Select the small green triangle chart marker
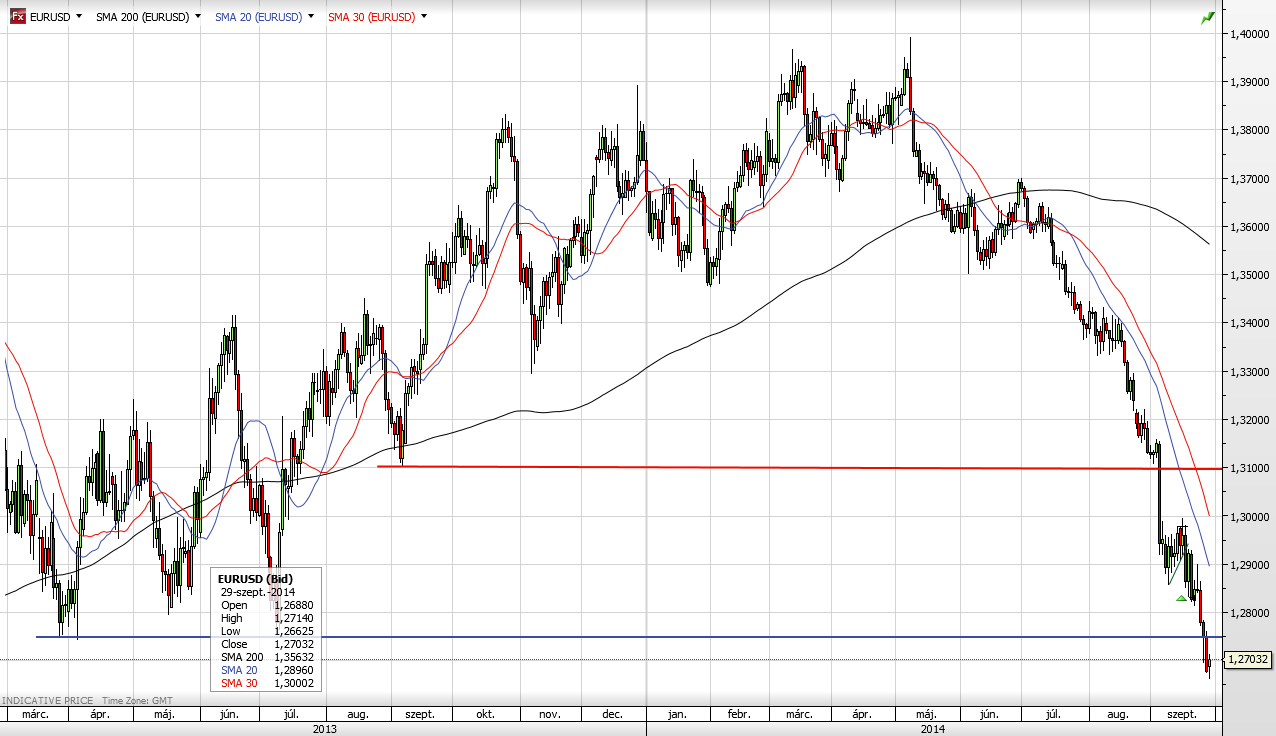1276x736 pixels. pos(1181,598)
